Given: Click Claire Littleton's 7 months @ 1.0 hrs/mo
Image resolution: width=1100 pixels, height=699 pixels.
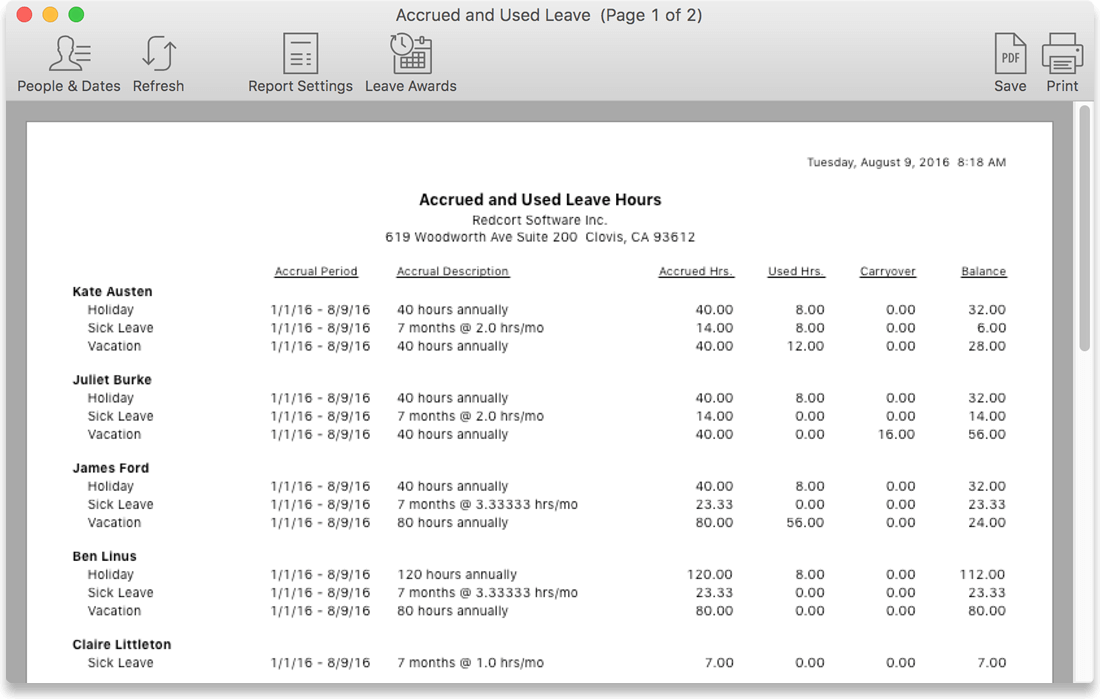Looking at the screenshot, I should [470, 663].
